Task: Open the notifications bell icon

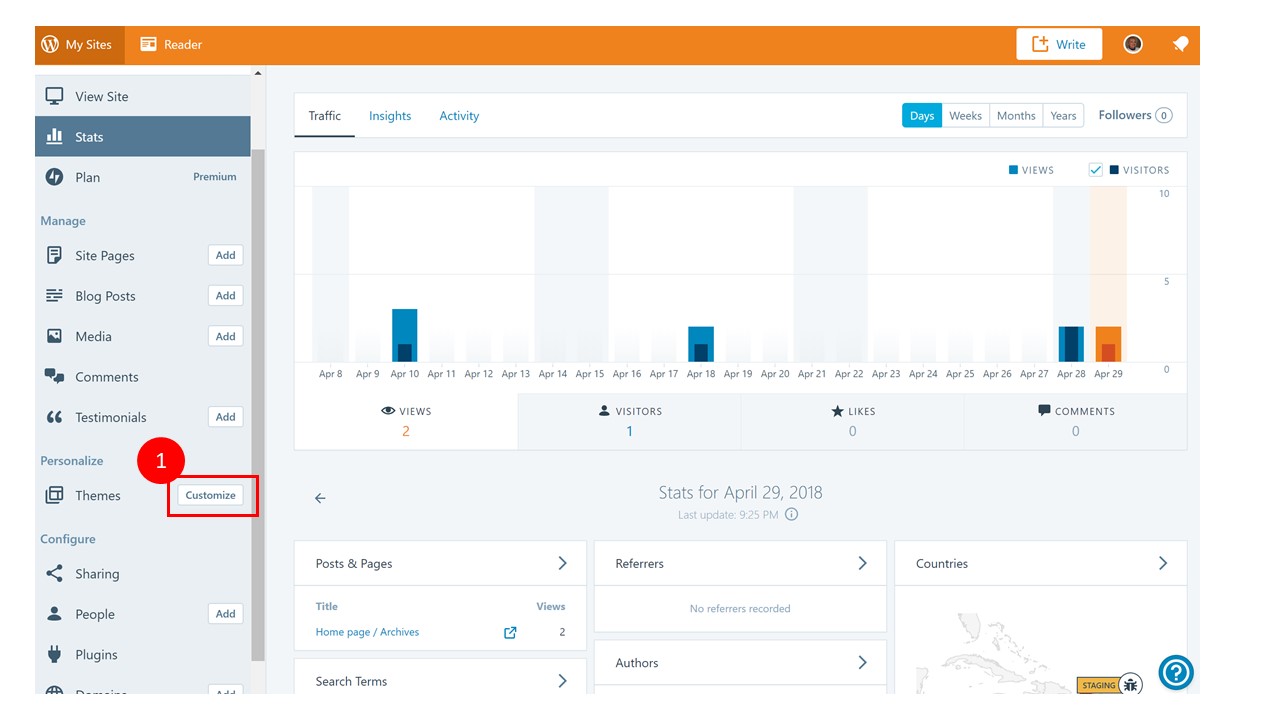Action: tap(1180, 44)
